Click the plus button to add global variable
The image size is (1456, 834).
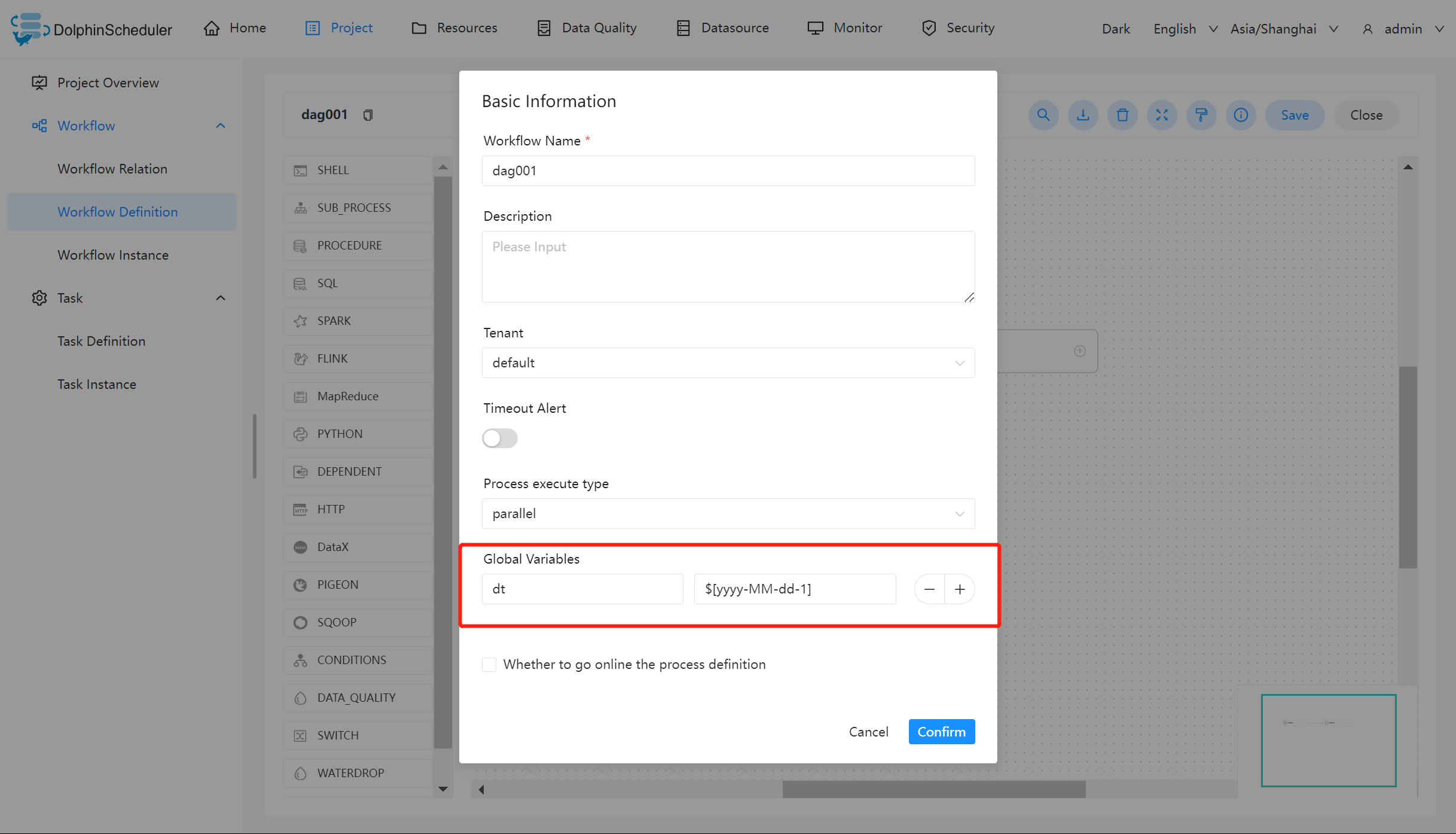tap(960, 589)
